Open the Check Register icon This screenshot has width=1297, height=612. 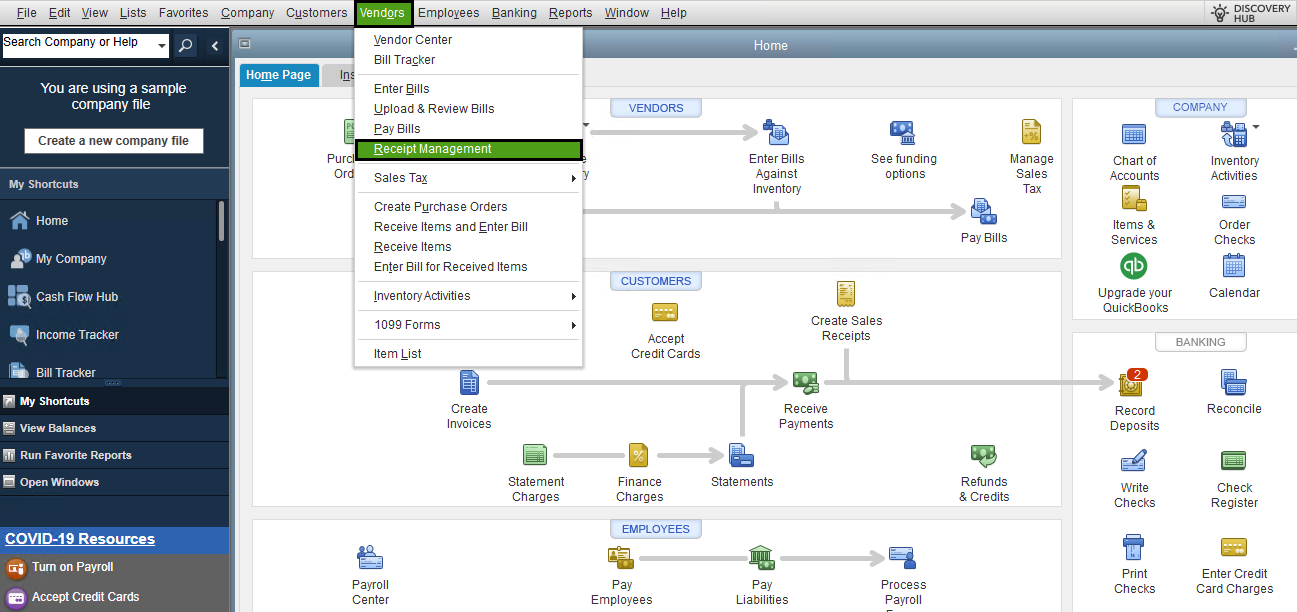(1234, 461)
